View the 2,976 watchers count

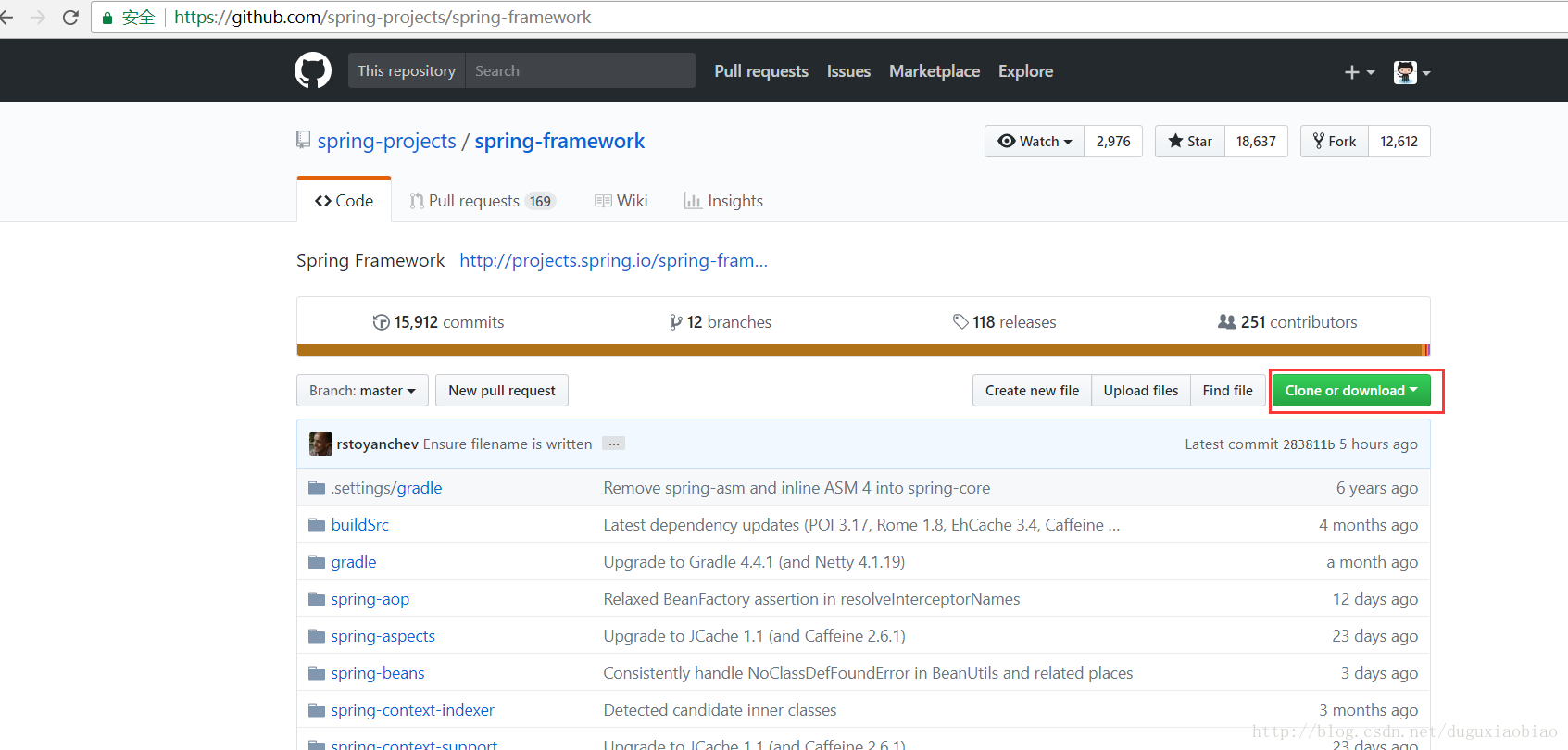[1113, 141]
